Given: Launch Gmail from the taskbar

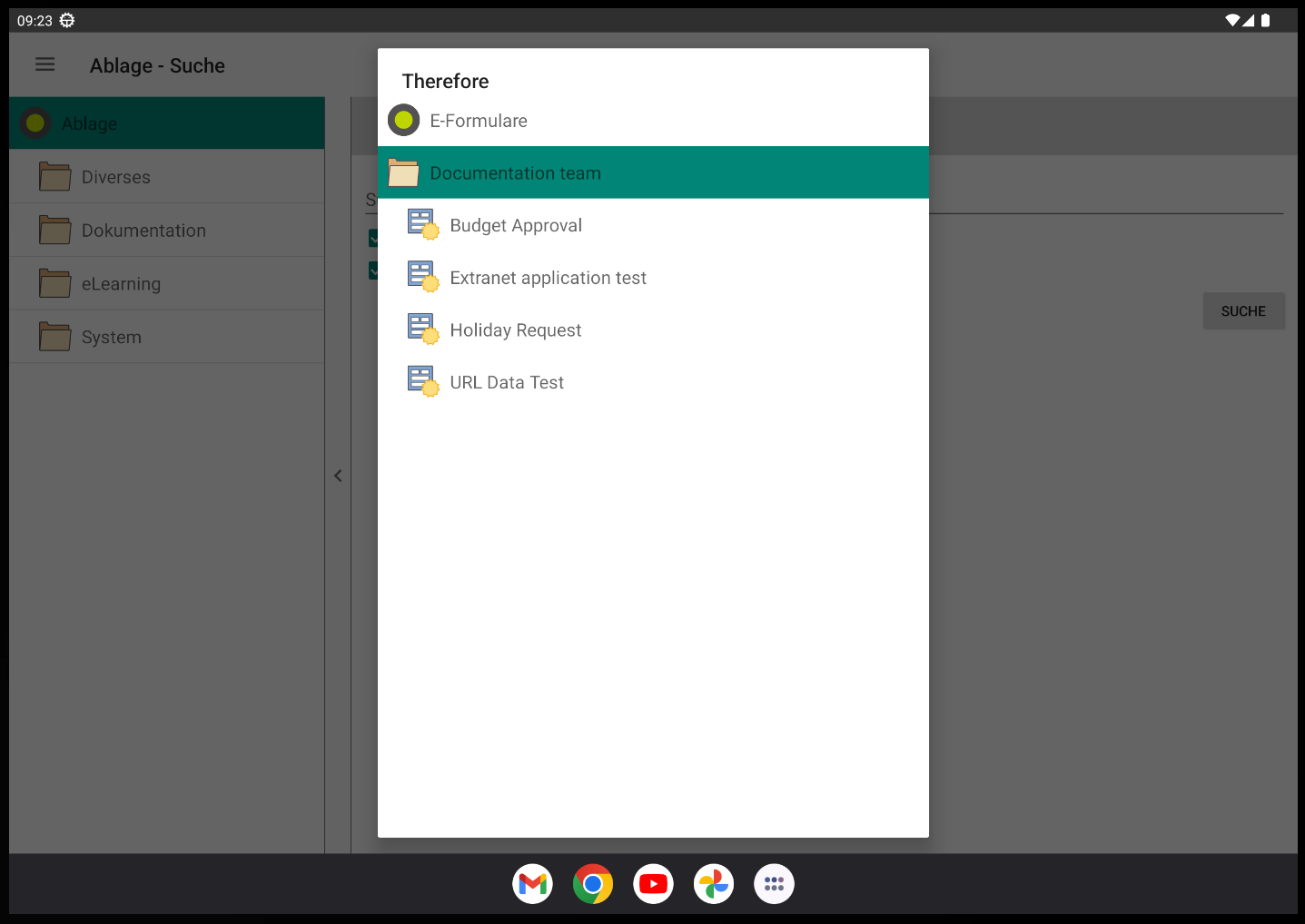Looking at the screenshot, I should click(x=533, y=884).
